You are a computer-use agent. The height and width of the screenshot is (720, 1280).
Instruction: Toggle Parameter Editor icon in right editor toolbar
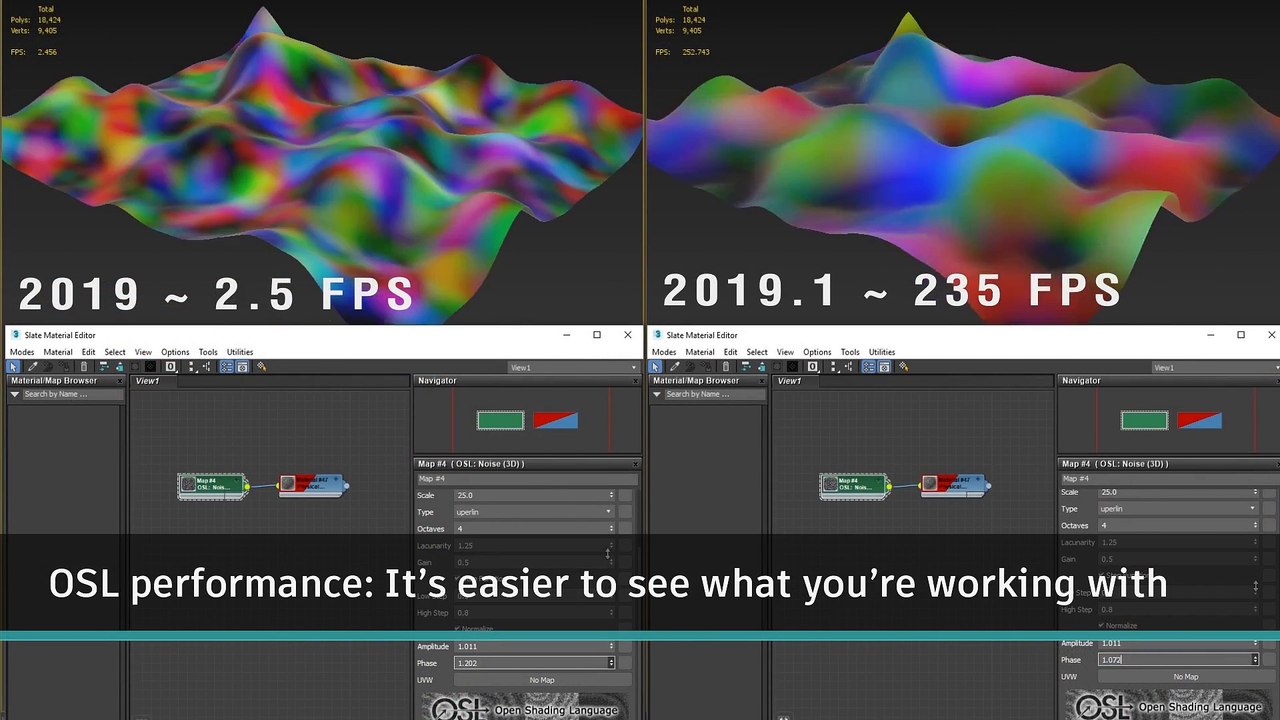point(884,367)
